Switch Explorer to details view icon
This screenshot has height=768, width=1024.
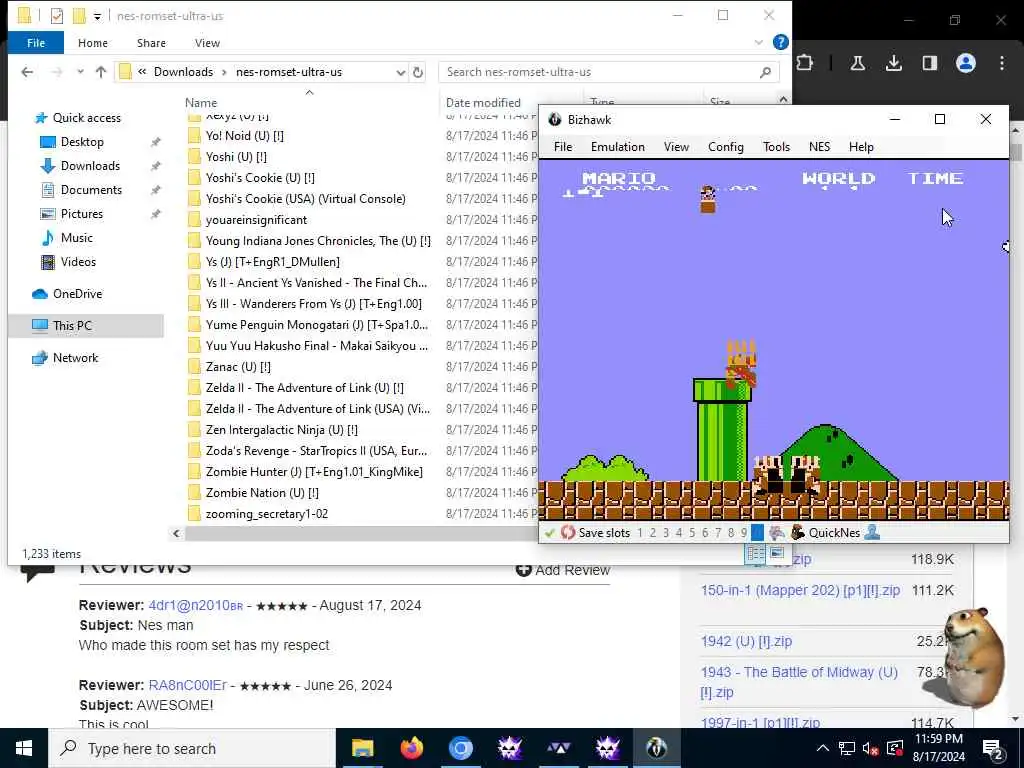pyautogui.click(x=756, y=554)
